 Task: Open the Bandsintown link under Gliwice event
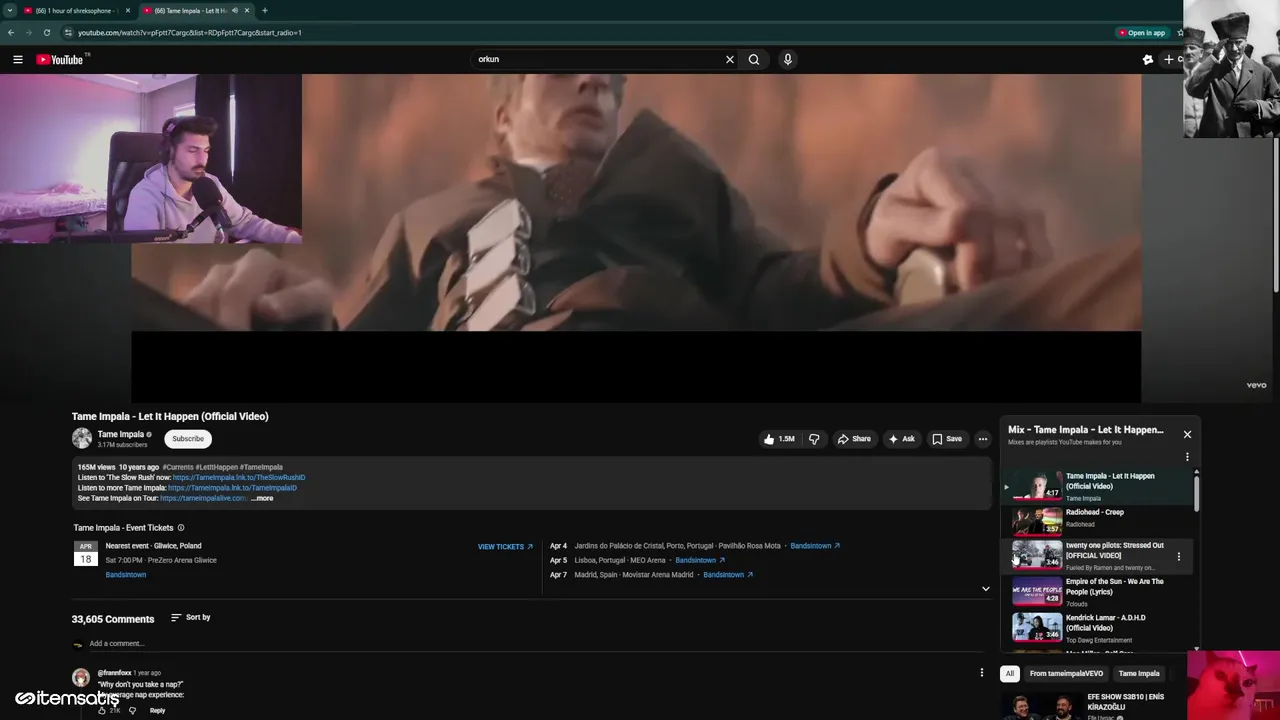click(x=126, y=575)
